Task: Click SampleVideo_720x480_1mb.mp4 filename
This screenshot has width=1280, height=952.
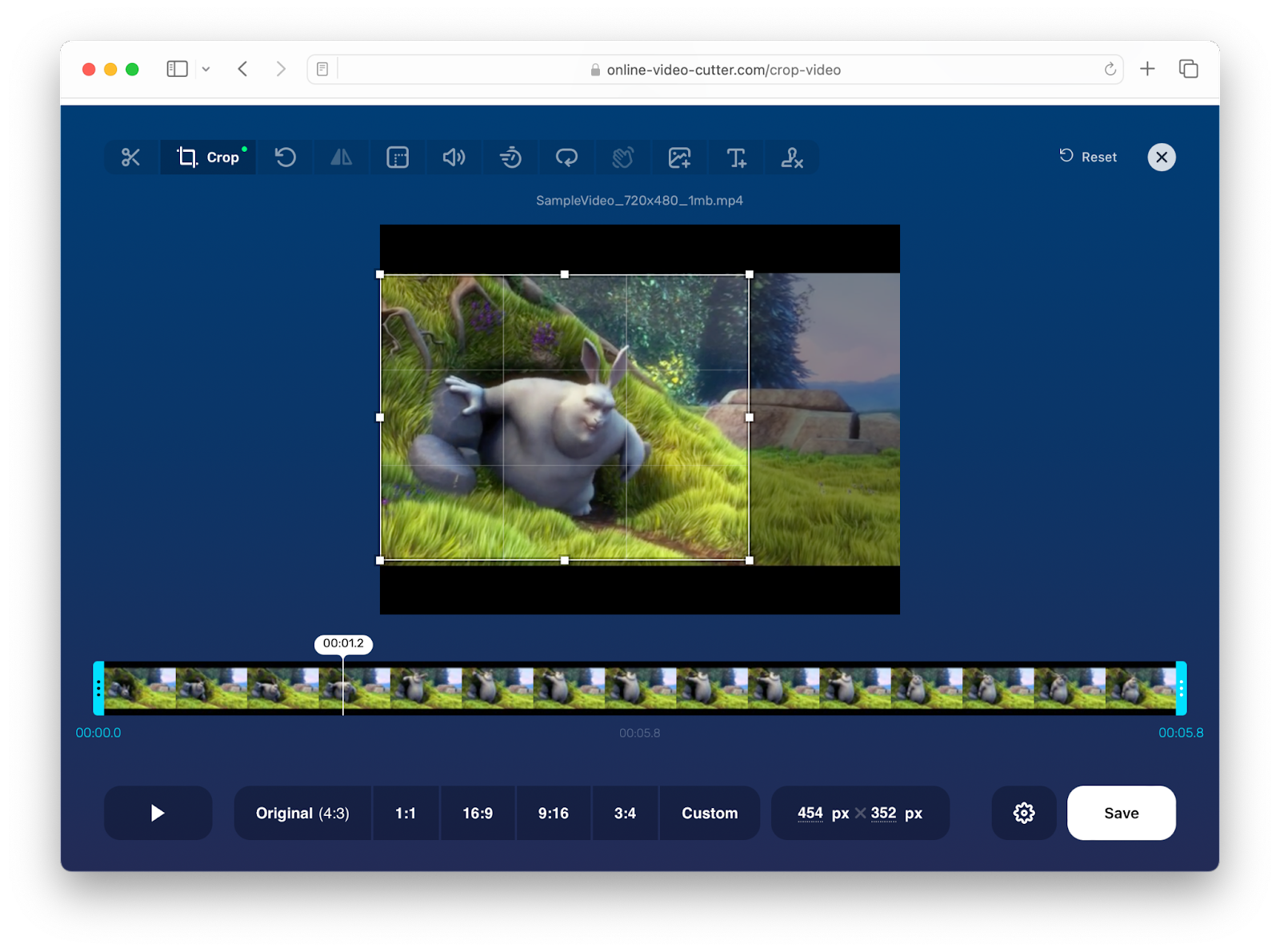Action: tap(639, 201)
